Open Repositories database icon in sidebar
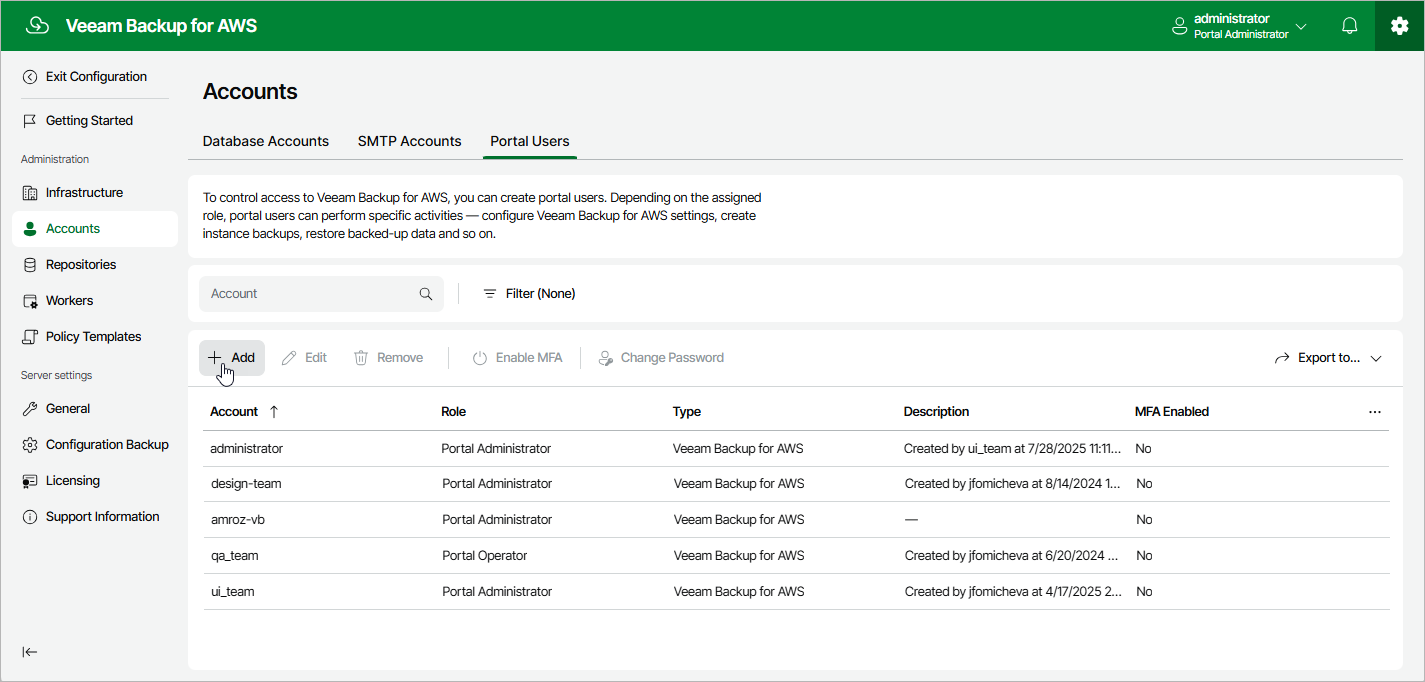The height and width of the screenshot is (682, 1425). click(30, 265)
